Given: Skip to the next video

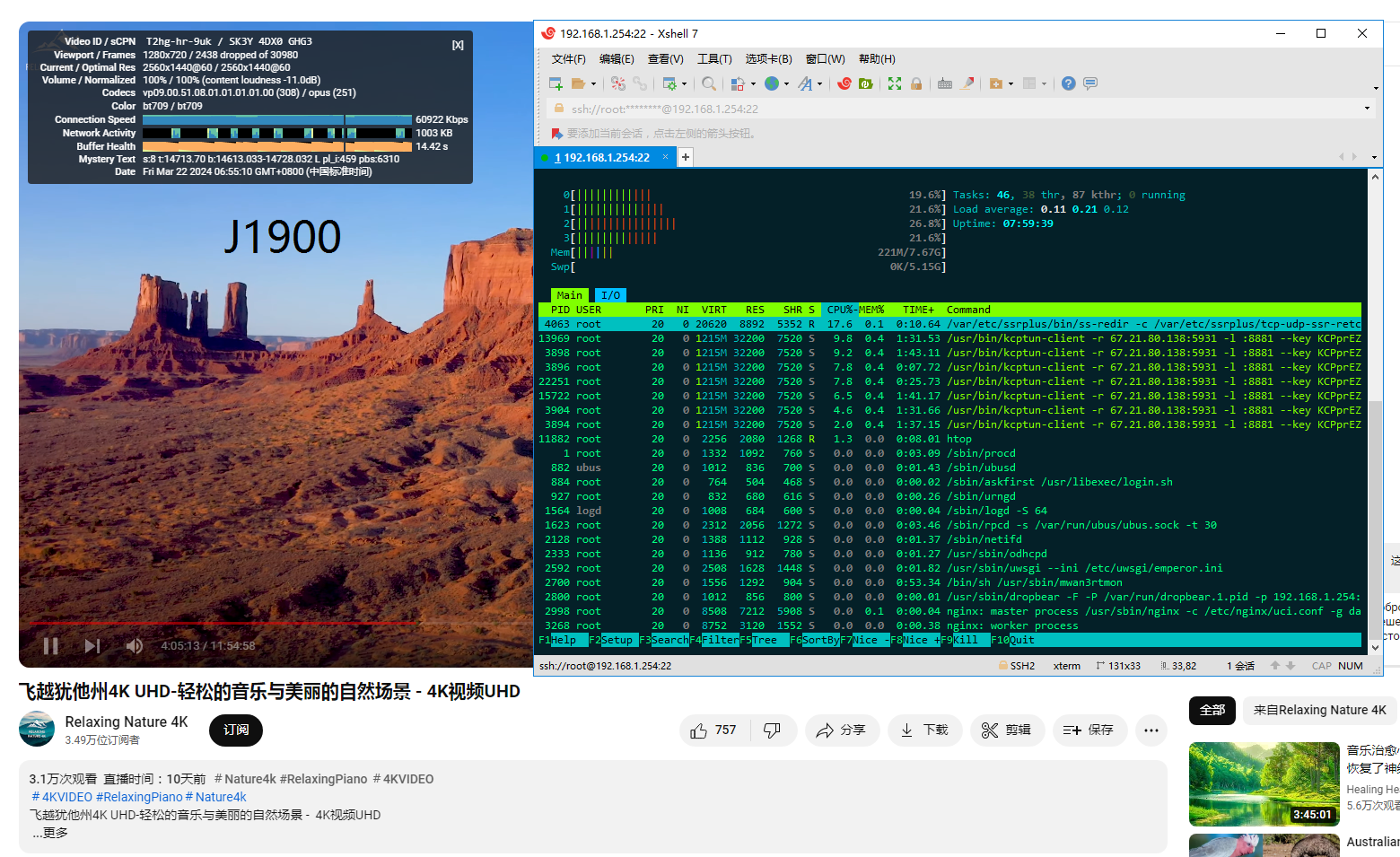Looking at the screenshot, I should (x=92, y=646).
